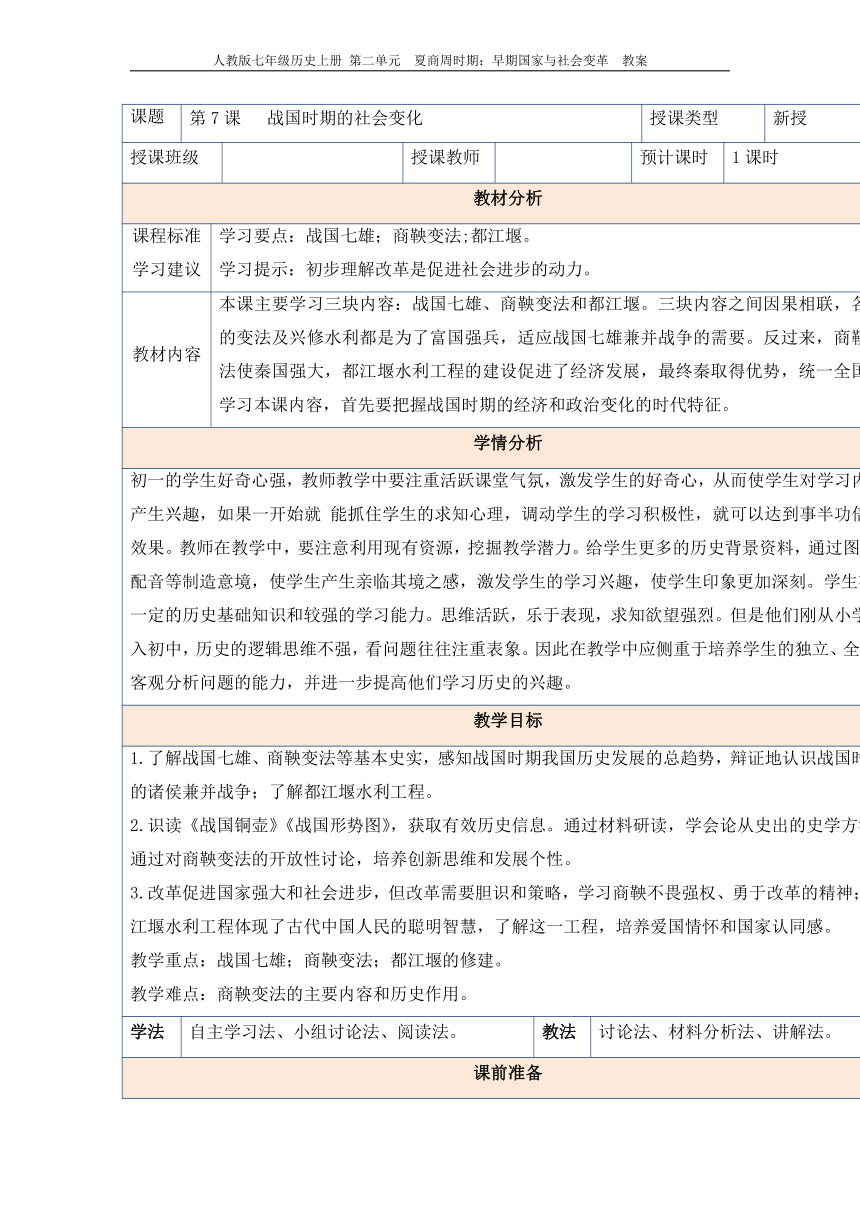
Task: Click the "学情分析" section heading
Action: click(x=508, y=443)
